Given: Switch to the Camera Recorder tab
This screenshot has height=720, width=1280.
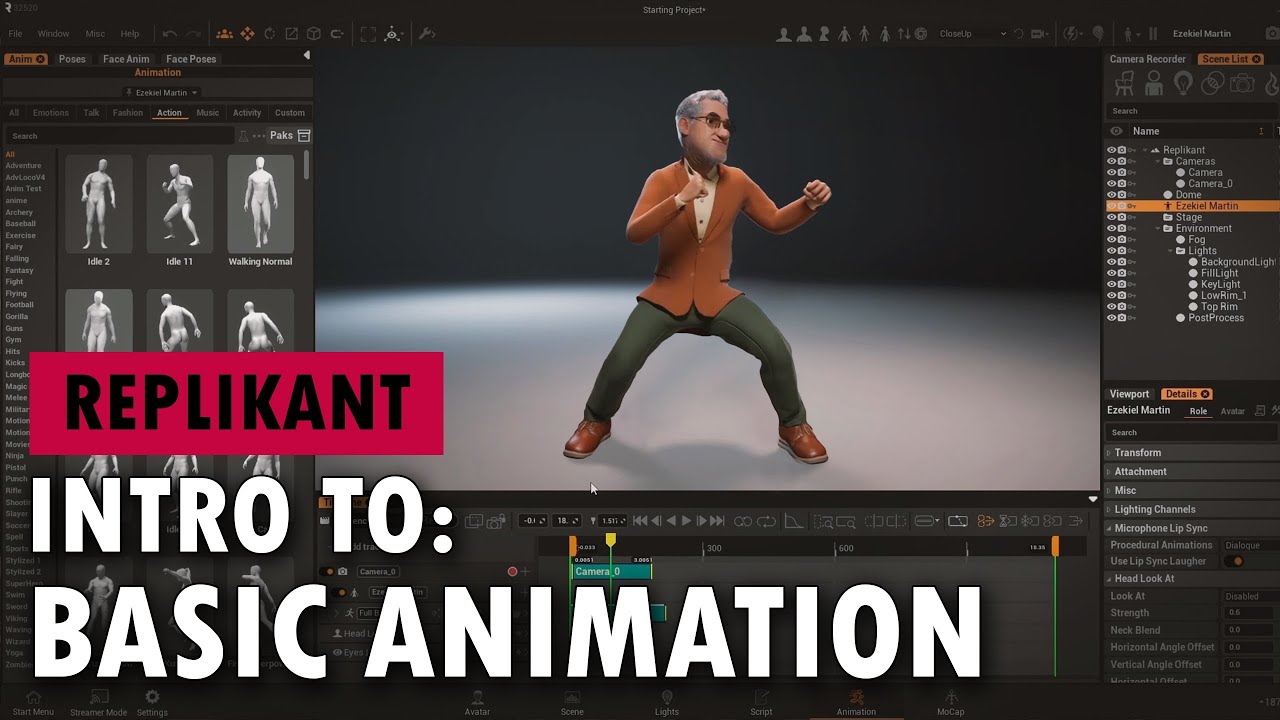Looking at the screenshot, I should click(x=1147, y=59).
